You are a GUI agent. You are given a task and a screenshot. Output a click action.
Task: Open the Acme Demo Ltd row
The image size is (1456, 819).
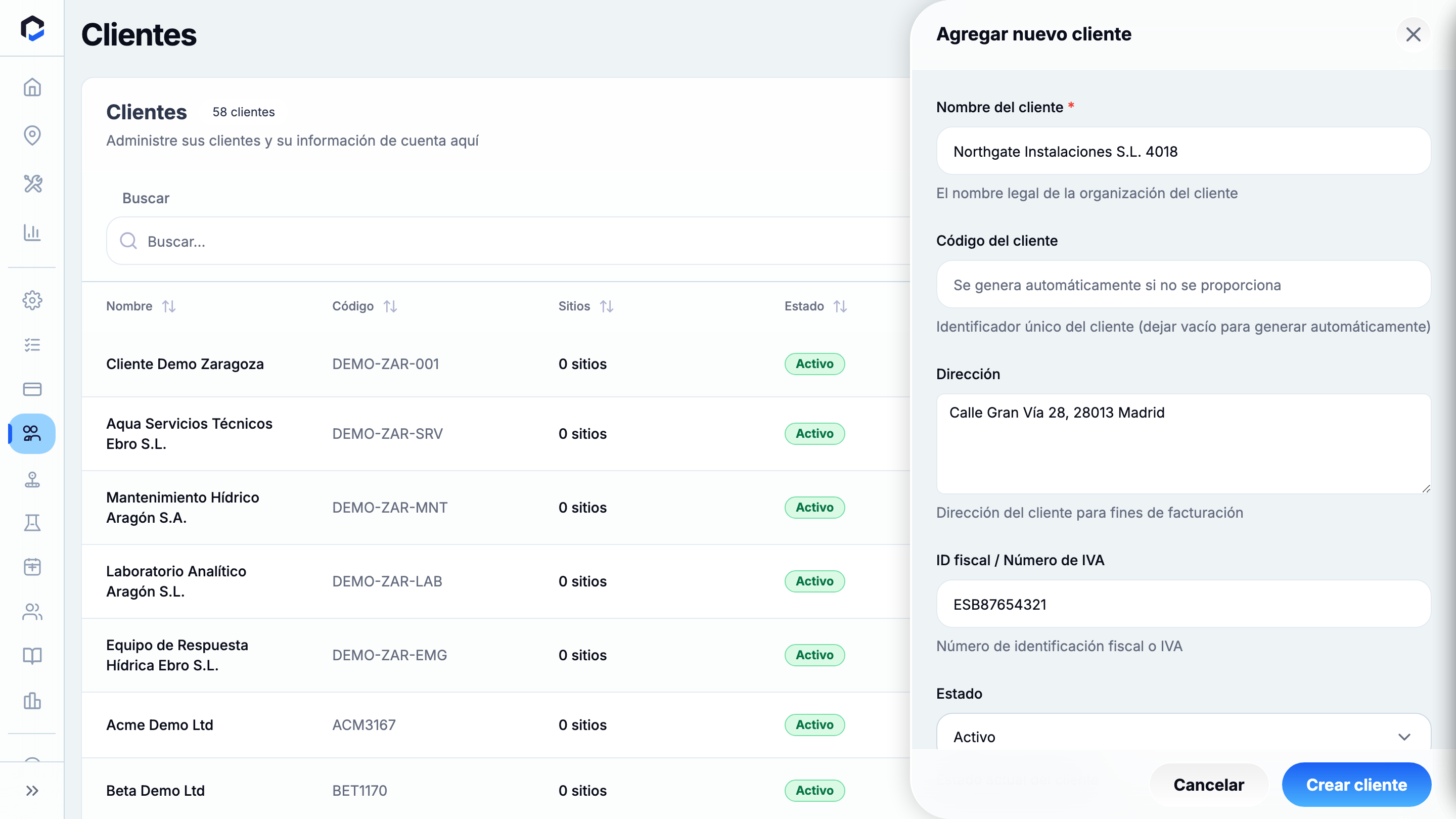point(495,724)
